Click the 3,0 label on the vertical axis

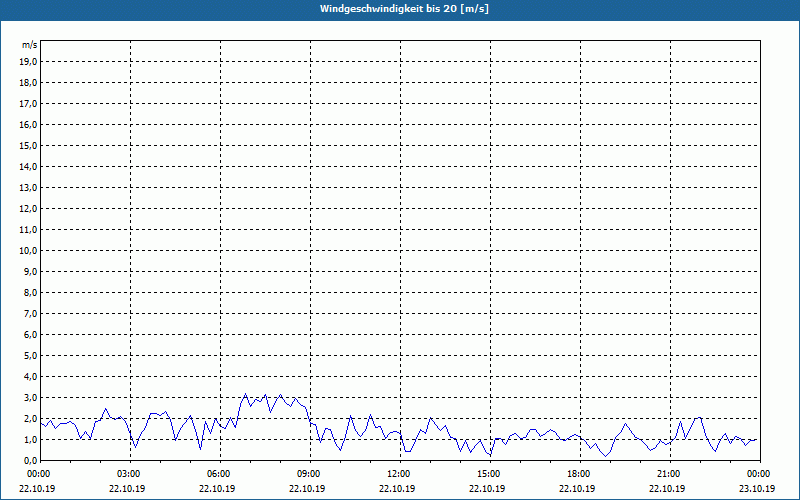(x=31, y=397)
